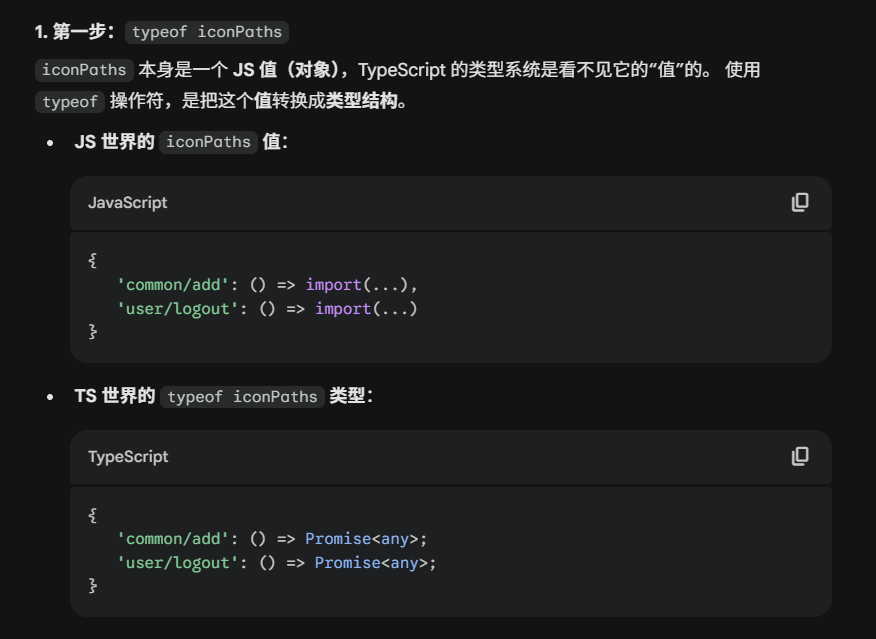Click the TypeScript code block language label
Image resolution: width=876 pixels, height=639 pixels.
click(128, 456)
